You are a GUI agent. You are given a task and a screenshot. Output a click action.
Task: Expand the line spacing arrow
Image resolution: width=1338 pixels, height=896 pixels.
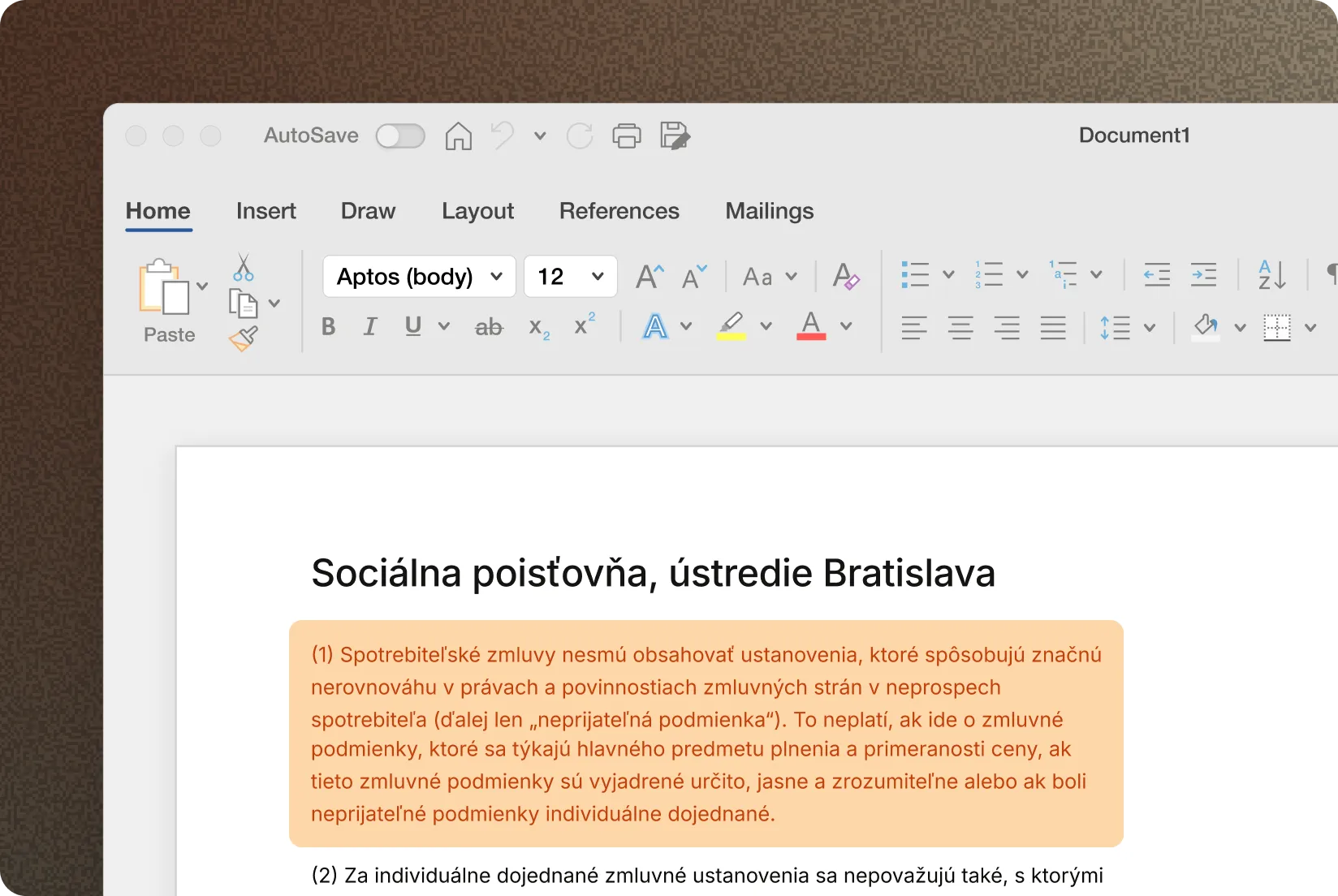(1150, 328)
